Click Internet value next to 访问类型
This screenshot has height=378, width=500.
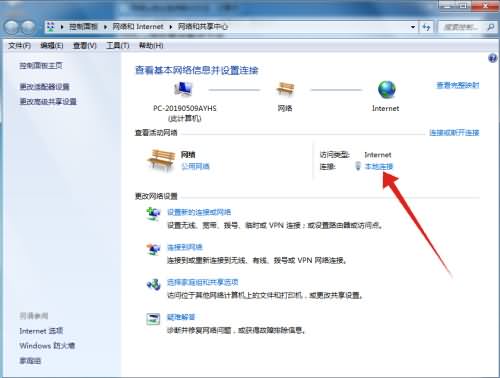point(378,155)
